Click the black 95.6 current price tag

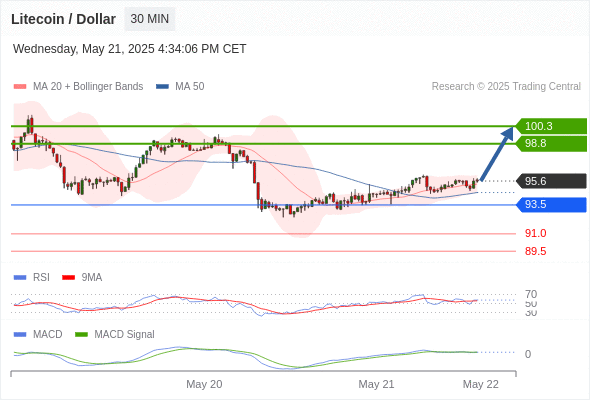551,181
